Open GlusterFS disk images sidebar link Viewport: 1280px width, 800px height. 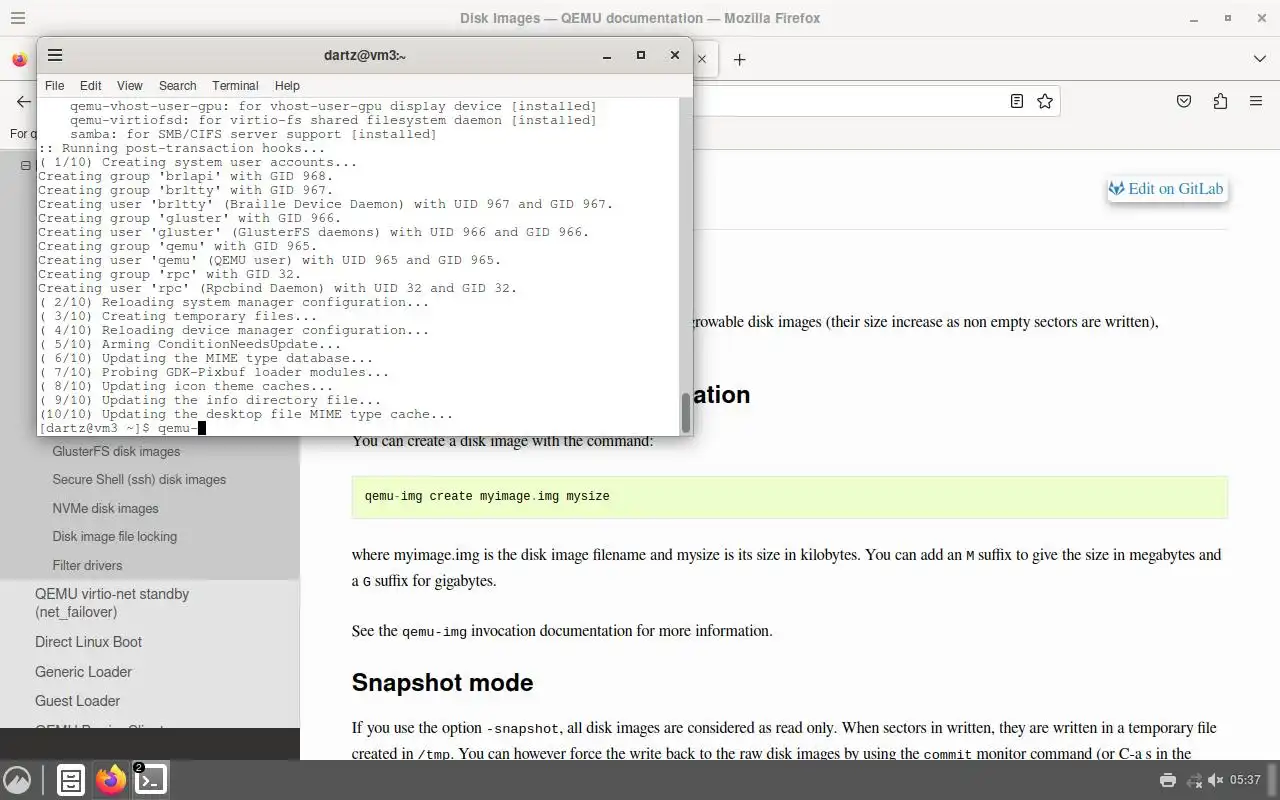tap(116, 451)
